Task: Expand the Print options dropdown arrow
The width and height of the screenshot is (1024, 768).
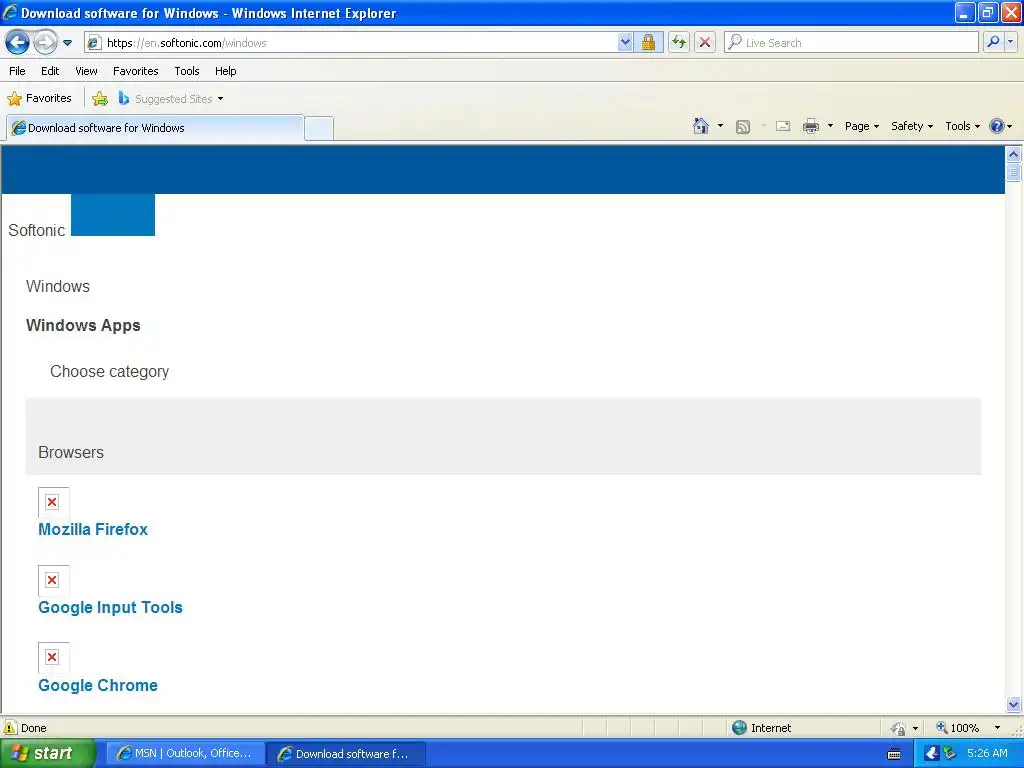Action: tap(830, 126)
